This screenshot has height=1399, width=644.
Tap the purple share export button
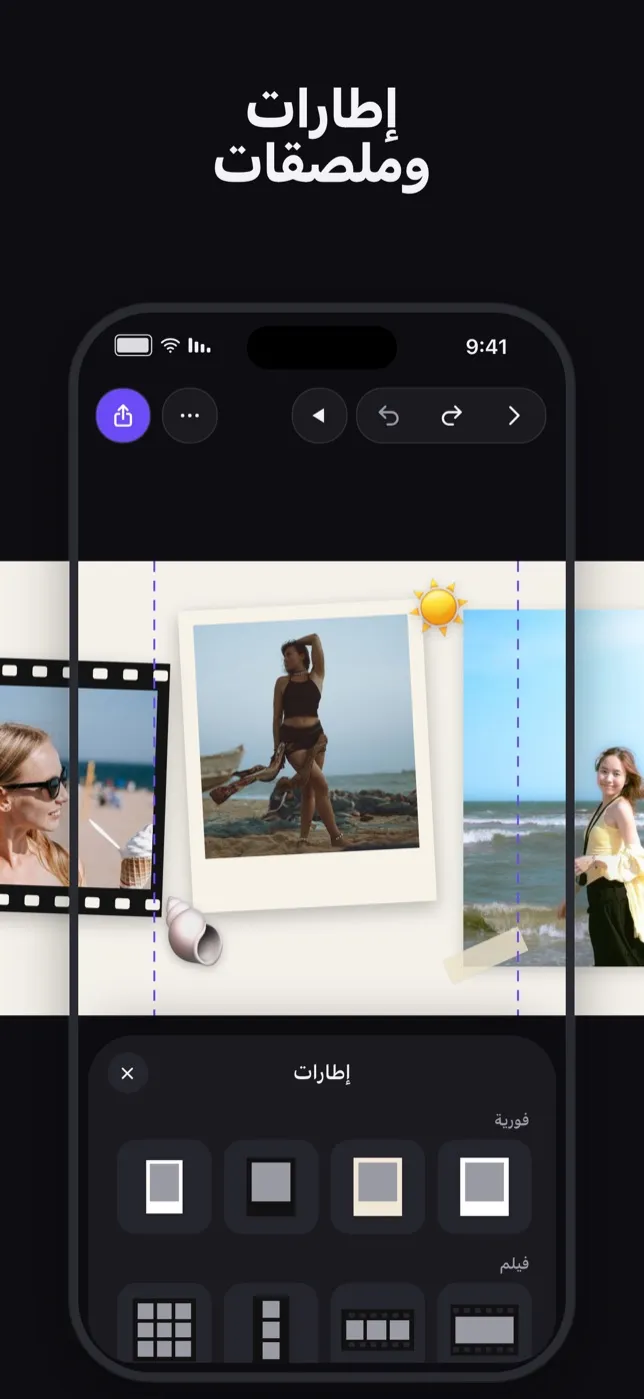point(123,416)
